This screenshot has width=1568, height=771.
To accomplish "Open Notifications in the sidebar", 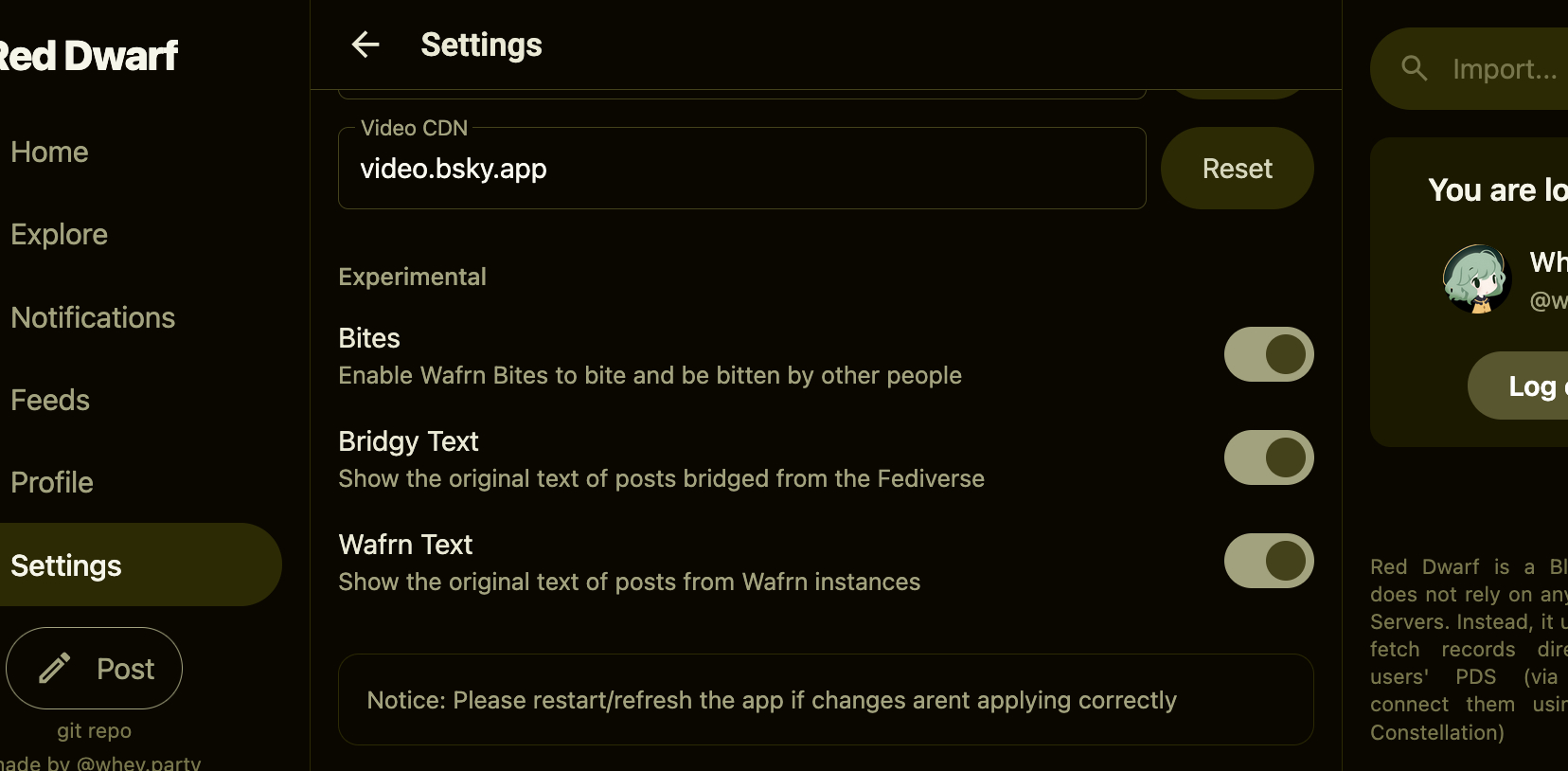I will 93,318.
